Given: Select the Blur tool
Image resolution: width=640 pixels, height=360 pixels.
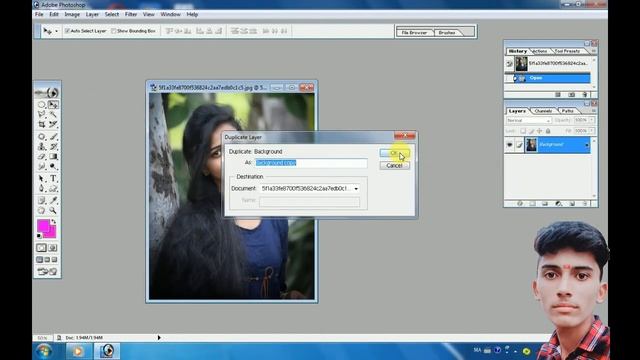Looking at the screenshot, I should pos(42,166).
